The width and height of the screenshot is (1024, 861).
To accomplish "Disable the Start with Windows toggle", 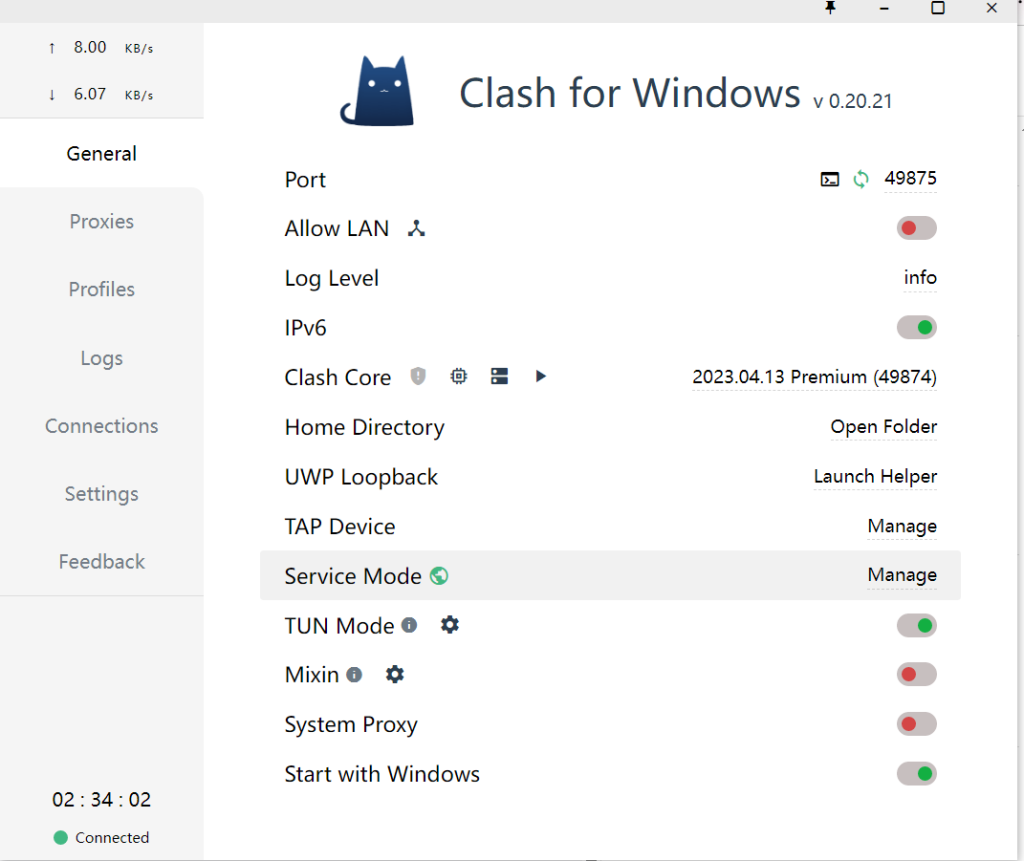I will click(x=916, y=773).
